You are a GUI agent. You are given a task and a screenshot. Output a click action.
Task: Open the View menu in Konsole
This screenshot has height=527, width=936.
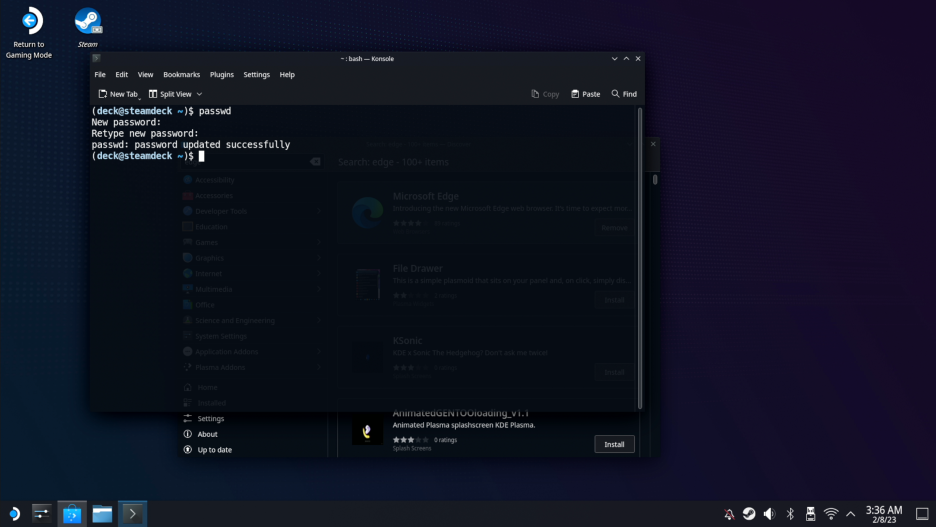[x=145, y=75]
